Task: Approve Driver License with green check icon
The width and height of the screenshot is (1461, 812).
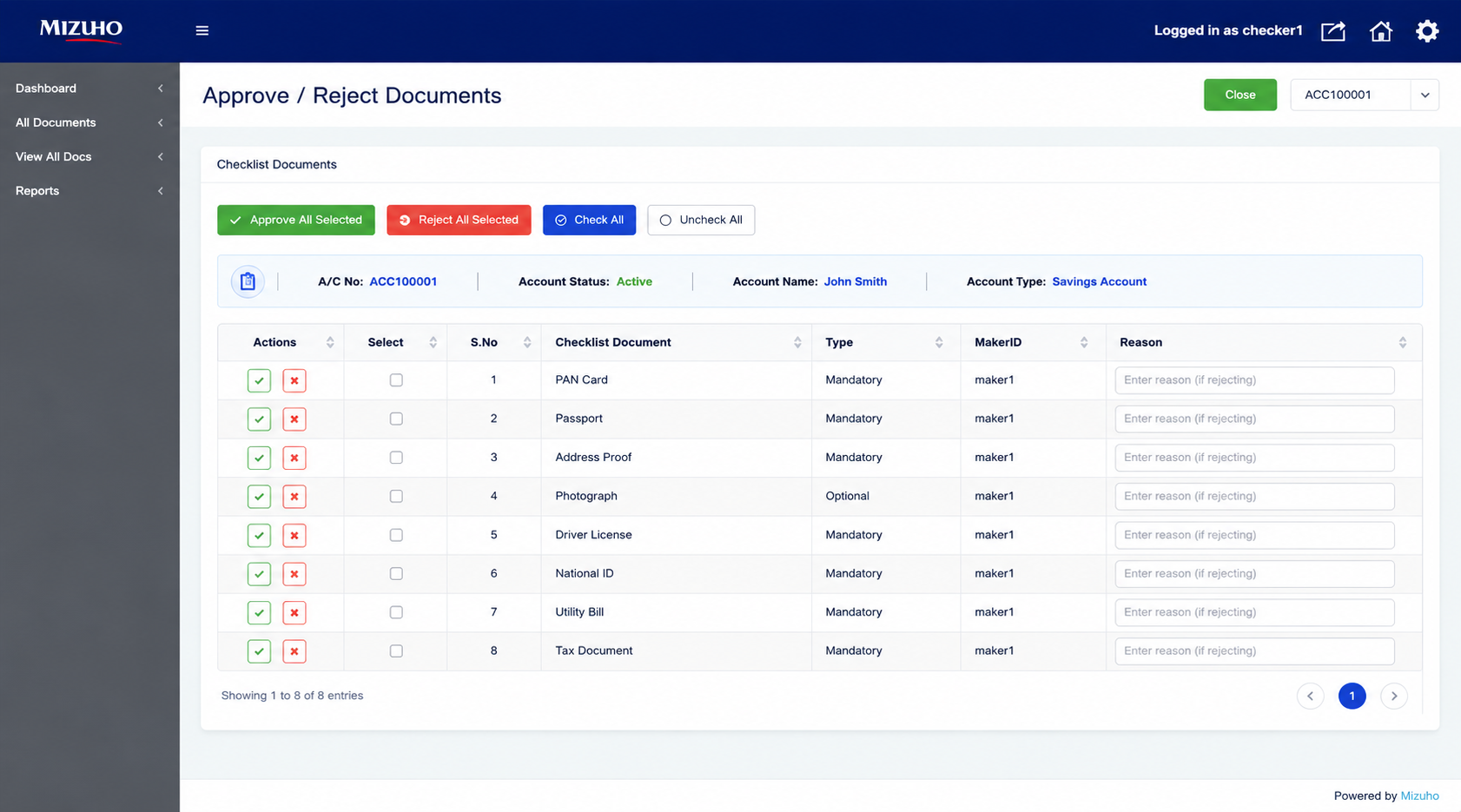Action: pos(259,535)
